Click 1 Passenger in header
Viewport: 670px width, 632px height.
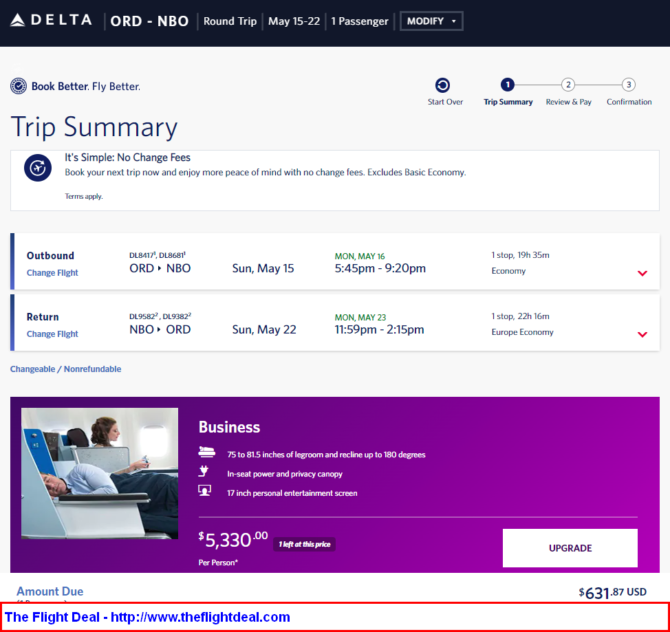360,21
